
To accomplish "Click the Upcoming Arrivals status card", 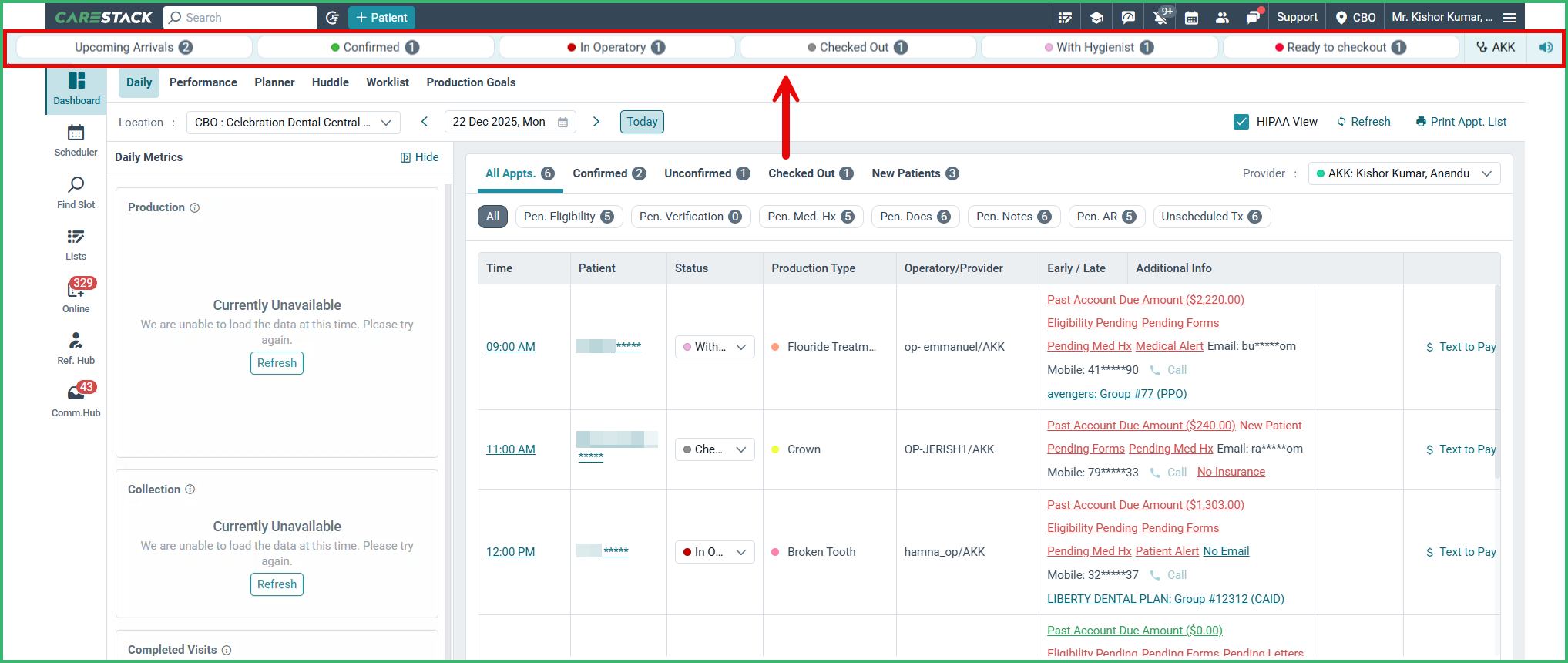I will coord(134,47).
